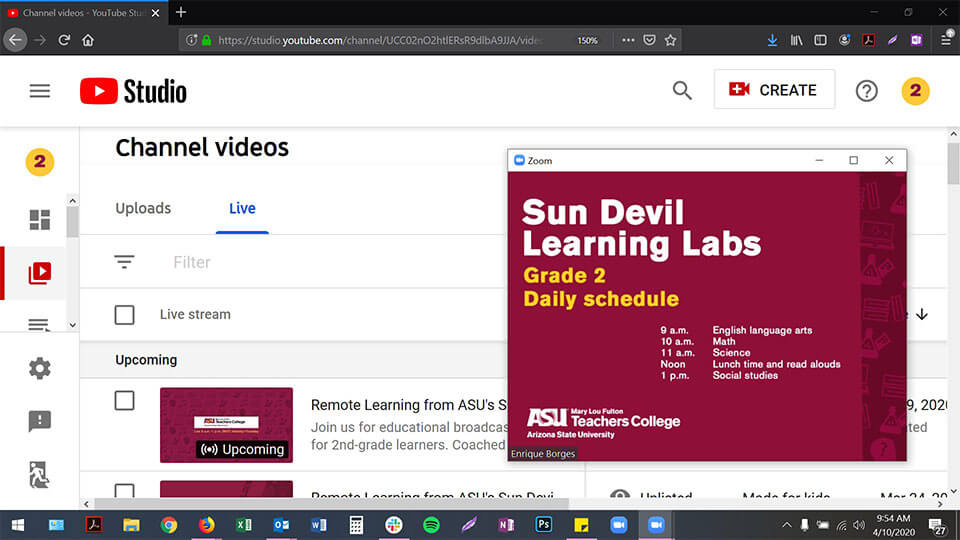The image size is (960, 540).
Task: Click the 'Live stream' column header
Action: click(195, 314)
